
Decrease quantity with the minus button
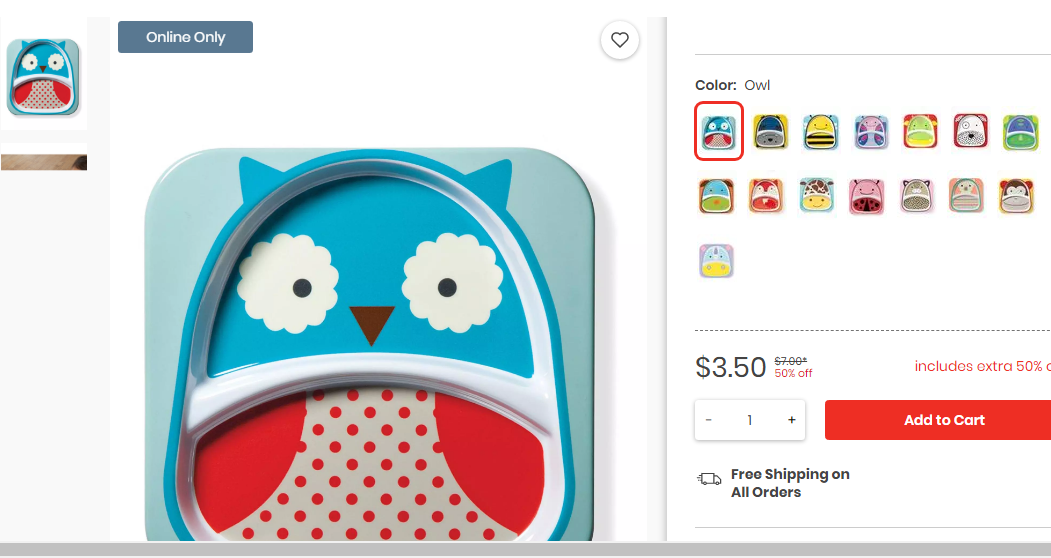pos(708,420)
